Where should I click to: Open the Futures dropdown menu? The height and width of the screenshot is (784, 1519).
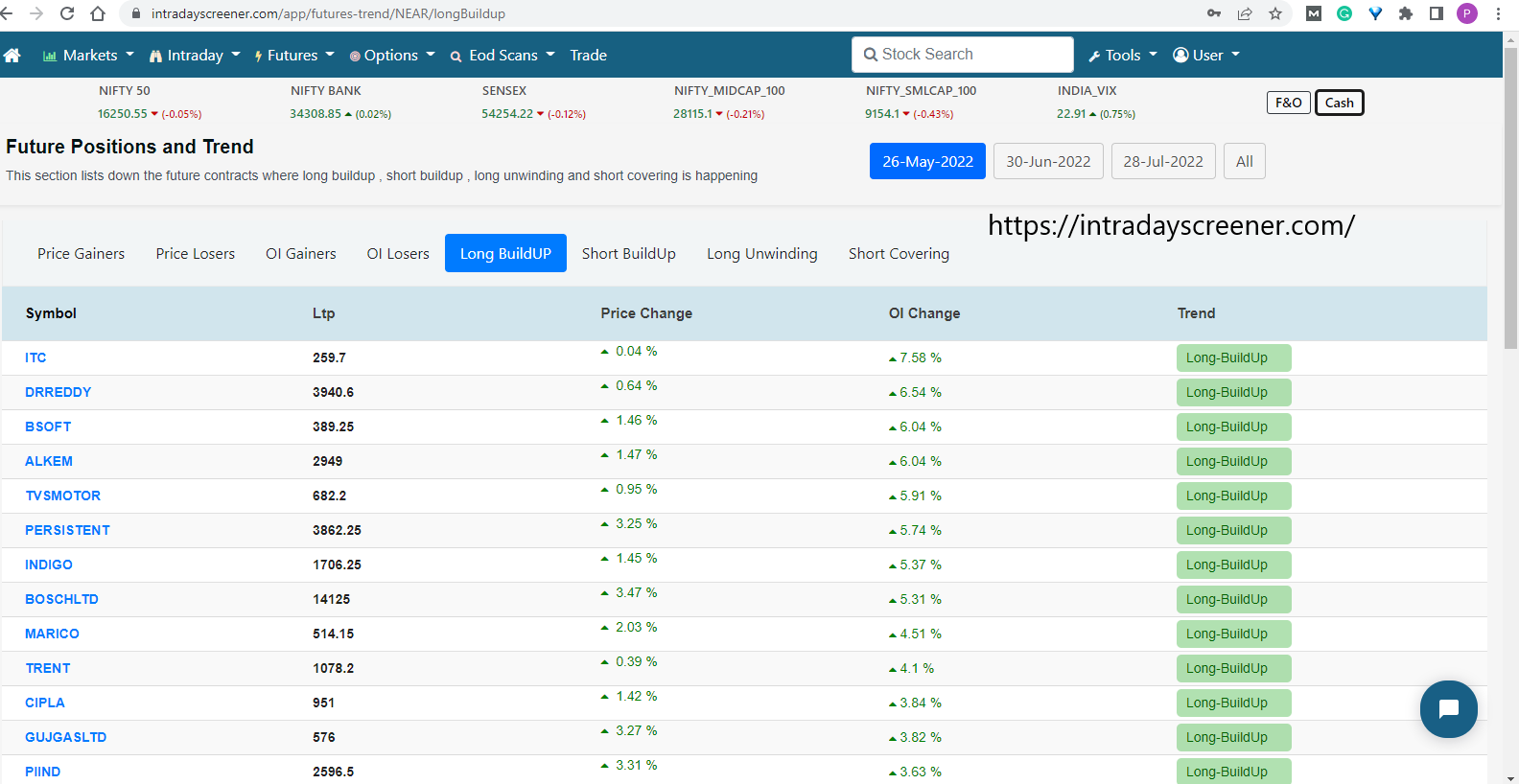293,56
